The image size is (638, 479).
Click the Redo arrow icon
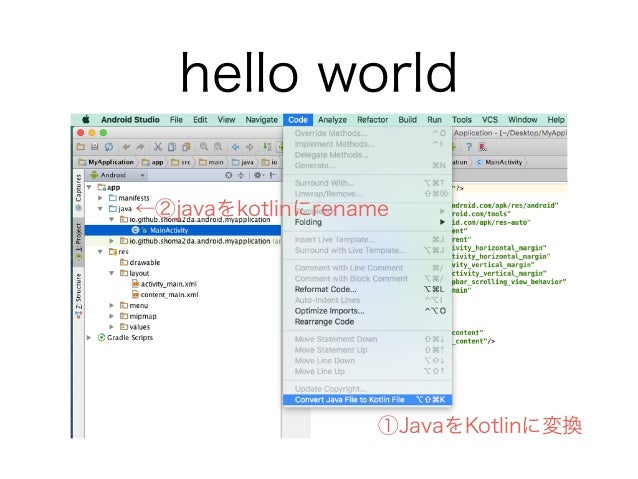click(x=140, y=147)
